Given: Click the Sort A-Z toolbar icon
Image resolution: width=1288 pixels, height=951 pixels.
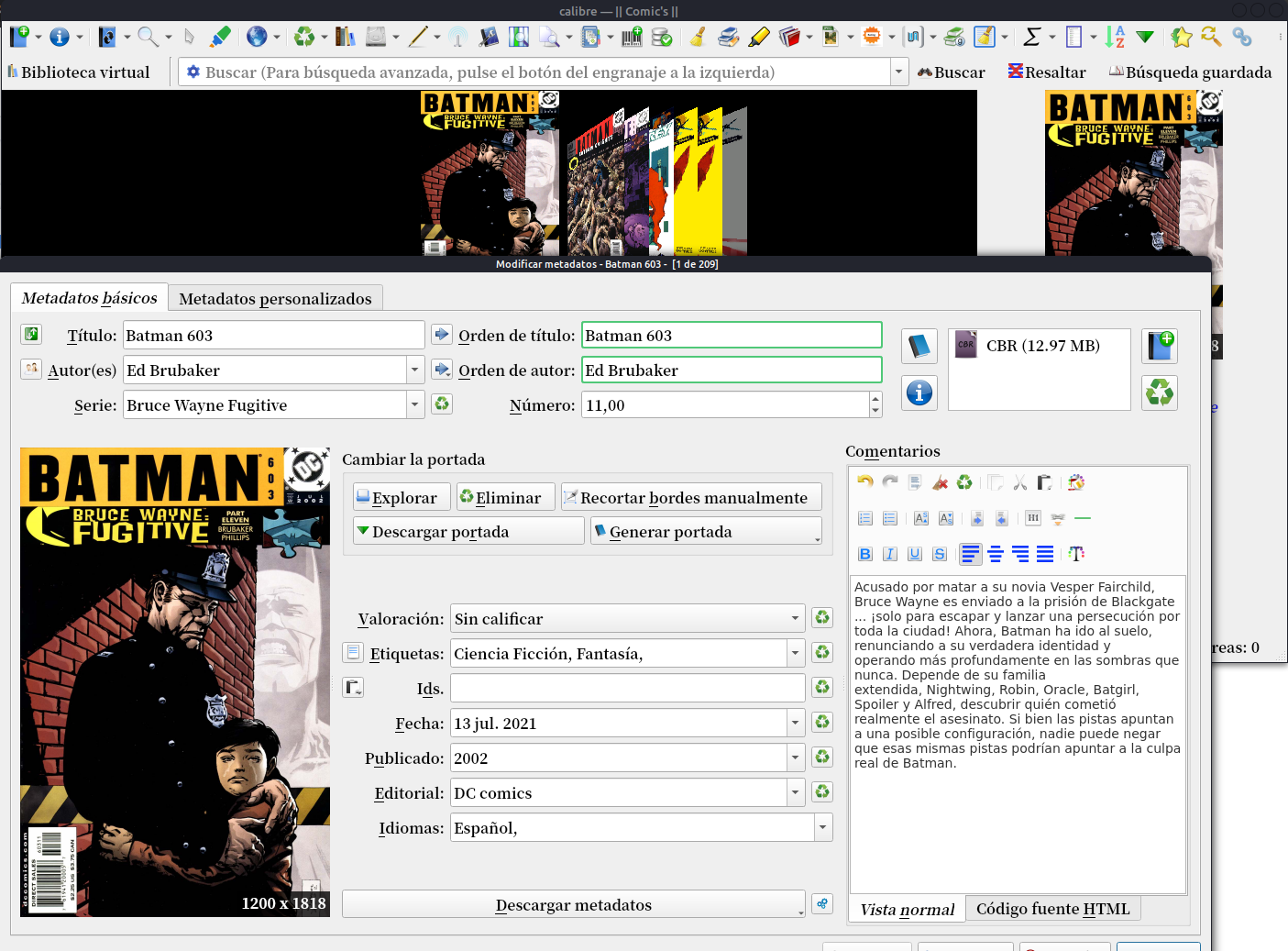Looking at the screenshot, I should point(1115,37).
